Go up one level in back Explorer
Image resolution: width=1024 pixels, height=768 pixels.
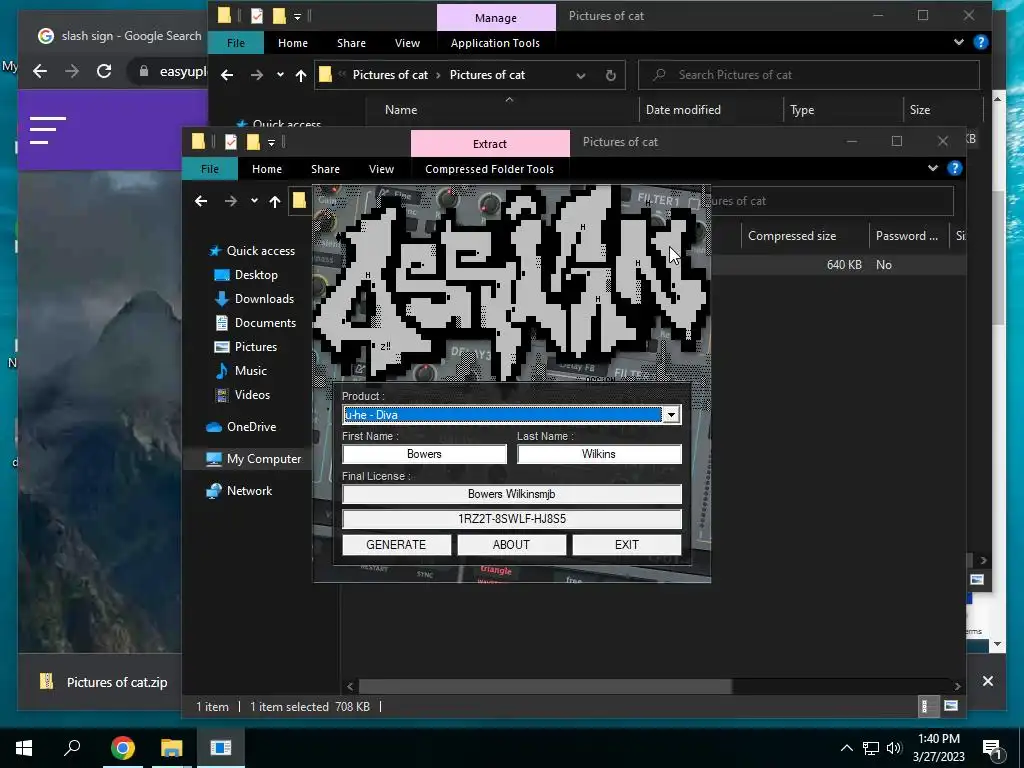300,75
